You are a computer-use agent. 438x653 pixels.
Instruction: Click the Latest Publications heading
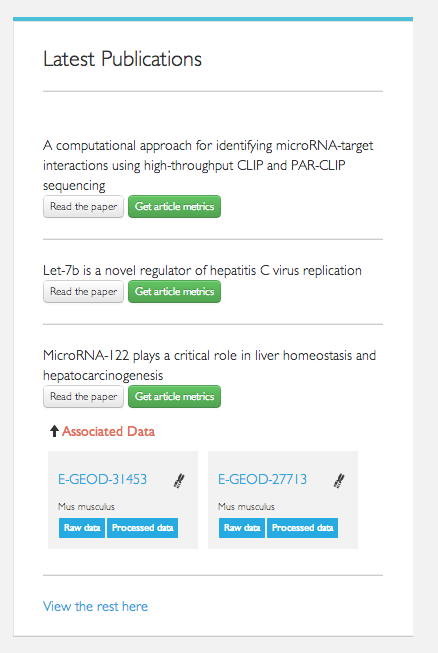click(x=122, y=59)
